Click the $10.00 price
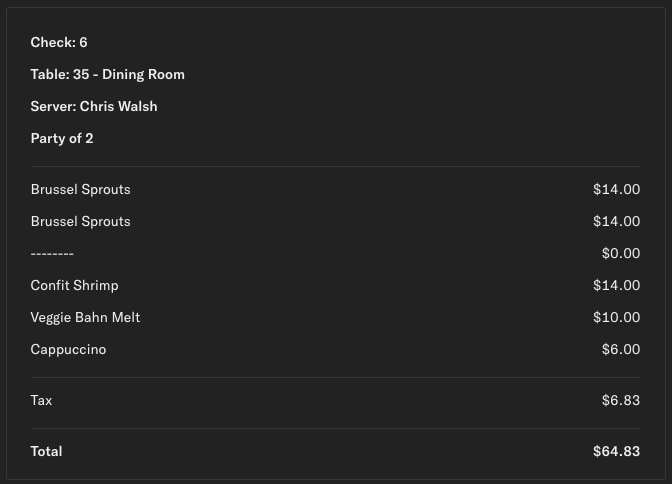 (x=616, y=317)
